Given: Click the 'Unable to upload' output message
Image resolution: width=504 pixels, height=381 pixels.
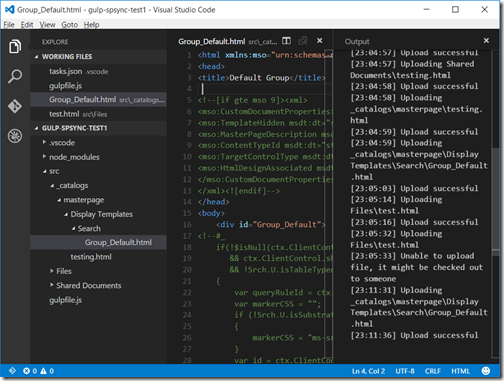Looking at the screenshot, I should click(417, 267).
